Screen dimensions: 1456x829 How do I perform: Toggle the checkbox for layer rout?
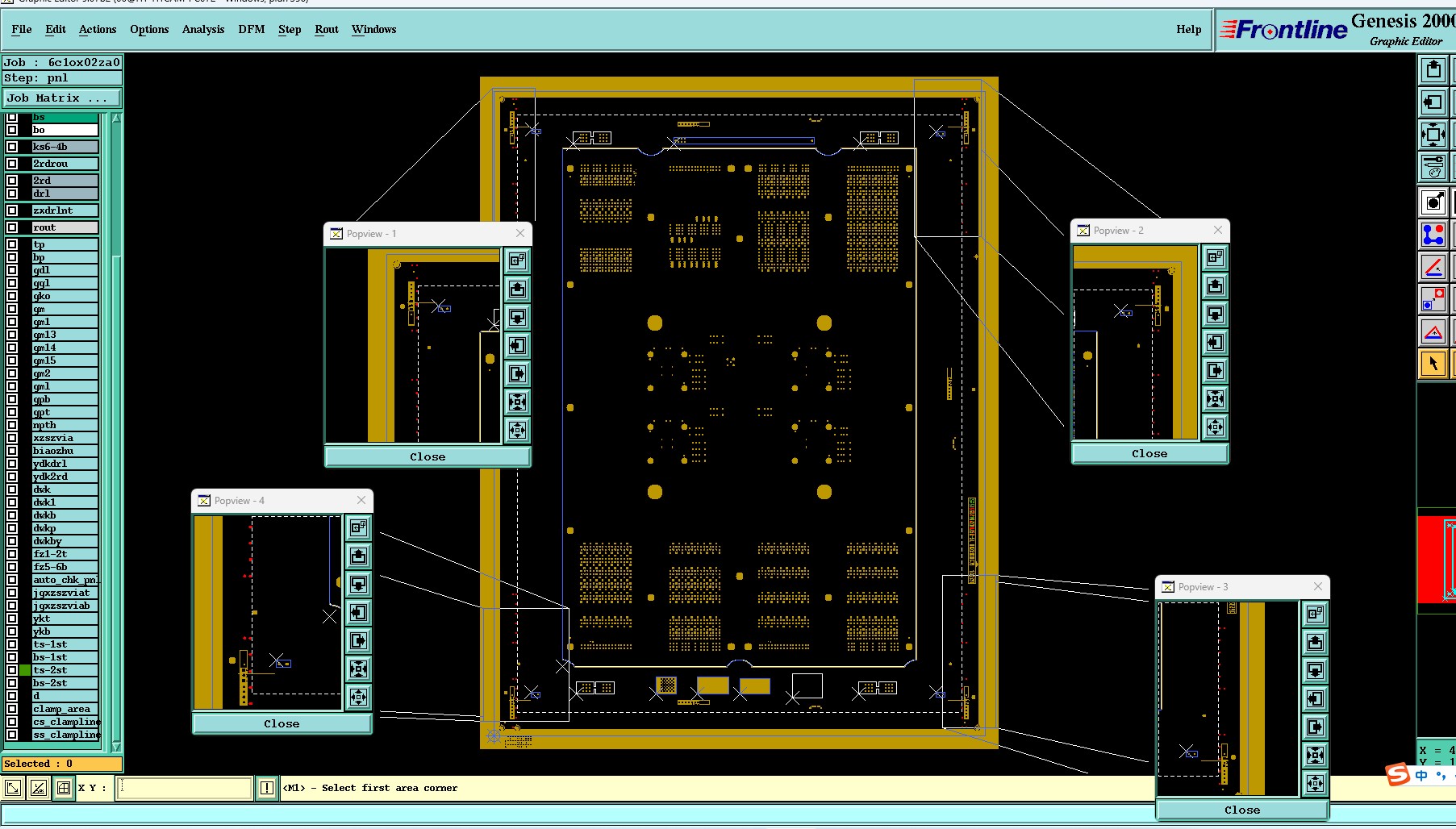12,227
